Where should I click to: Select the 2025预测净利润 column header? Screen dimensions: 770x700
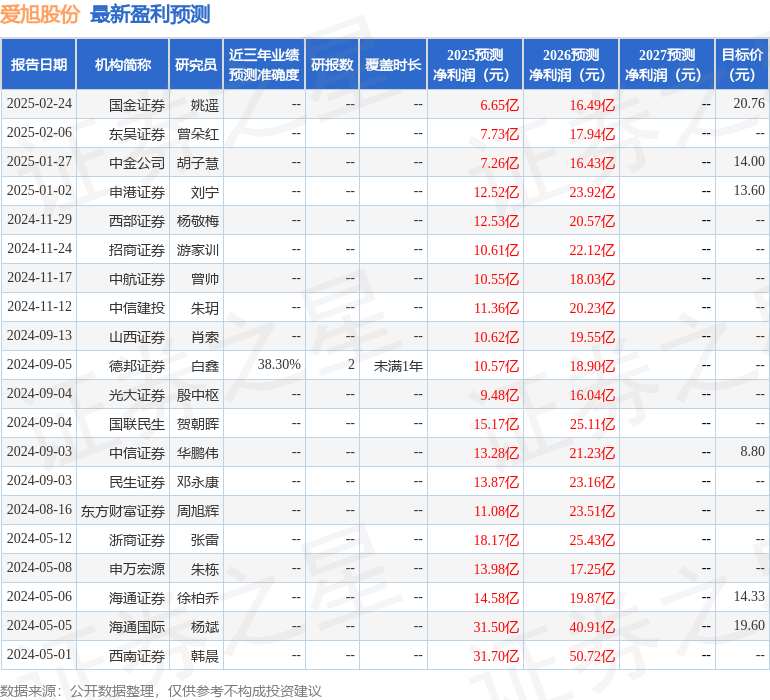pos(475,64)
